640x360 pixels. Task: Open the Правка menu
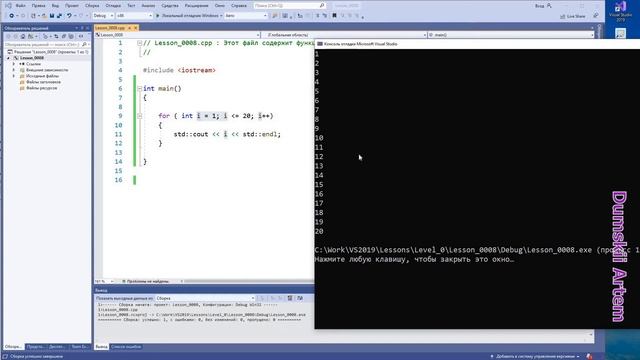point(38,6)
